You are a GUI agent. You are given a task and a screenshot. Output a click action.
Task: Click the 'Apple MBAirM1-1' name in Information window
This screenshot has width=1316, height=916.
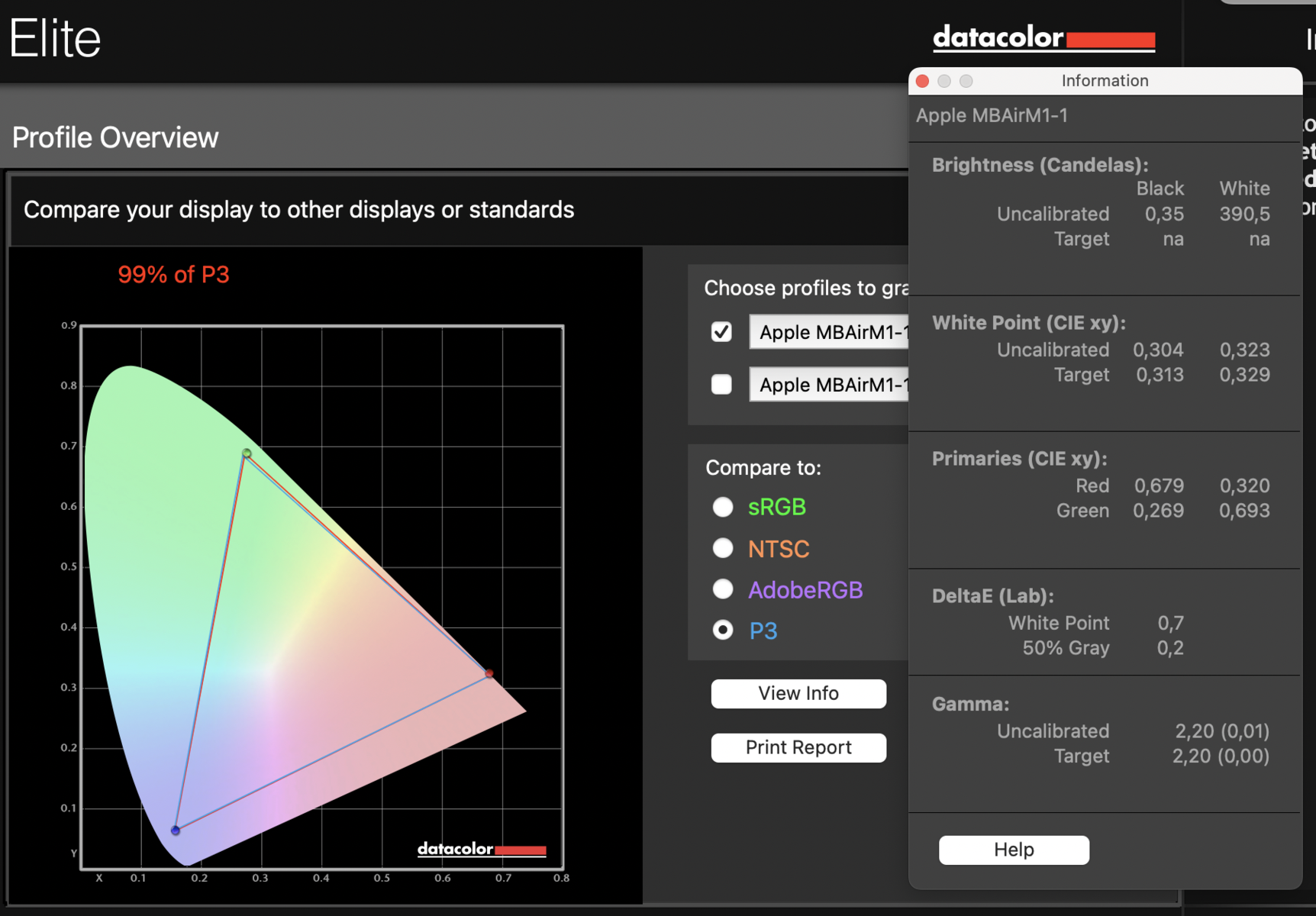[992, 115]
